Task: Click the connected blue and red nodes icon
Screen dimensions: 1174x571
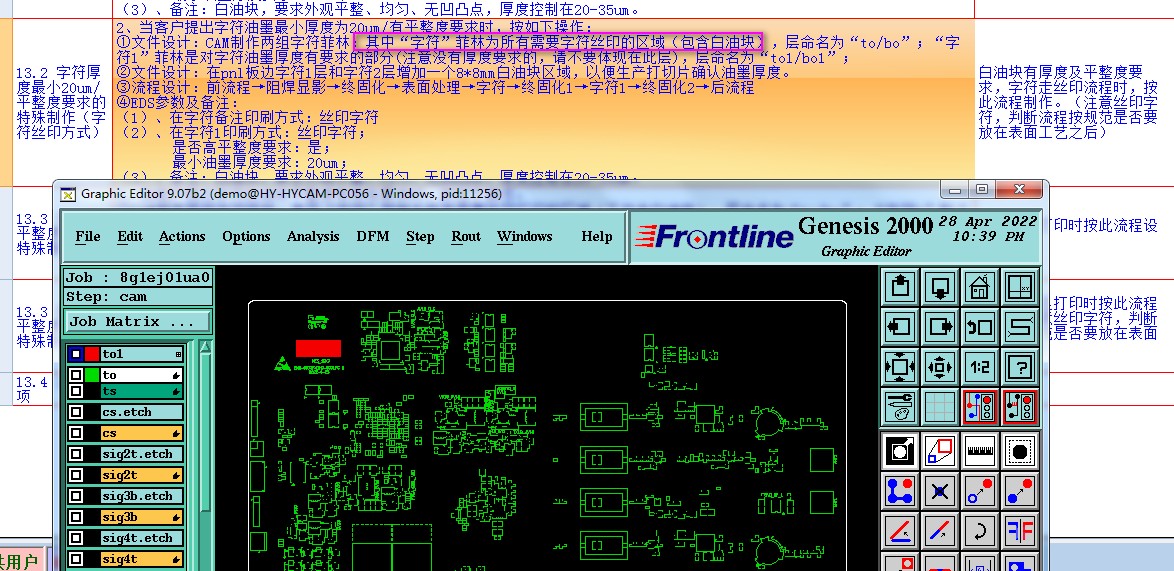Action: tap(901, 492)
